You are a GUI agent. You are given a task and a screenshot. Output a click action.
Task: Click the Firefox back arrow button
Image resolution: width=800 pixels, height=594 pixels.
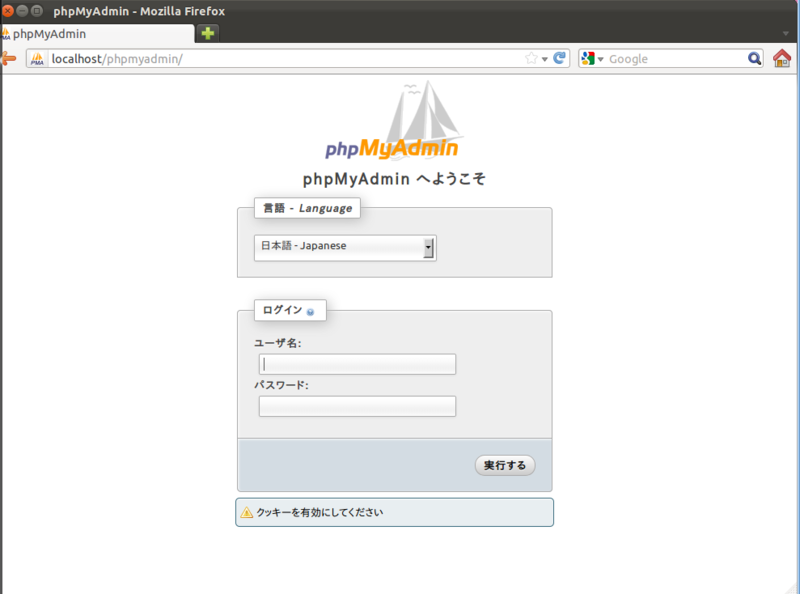[x=8, y=58]
